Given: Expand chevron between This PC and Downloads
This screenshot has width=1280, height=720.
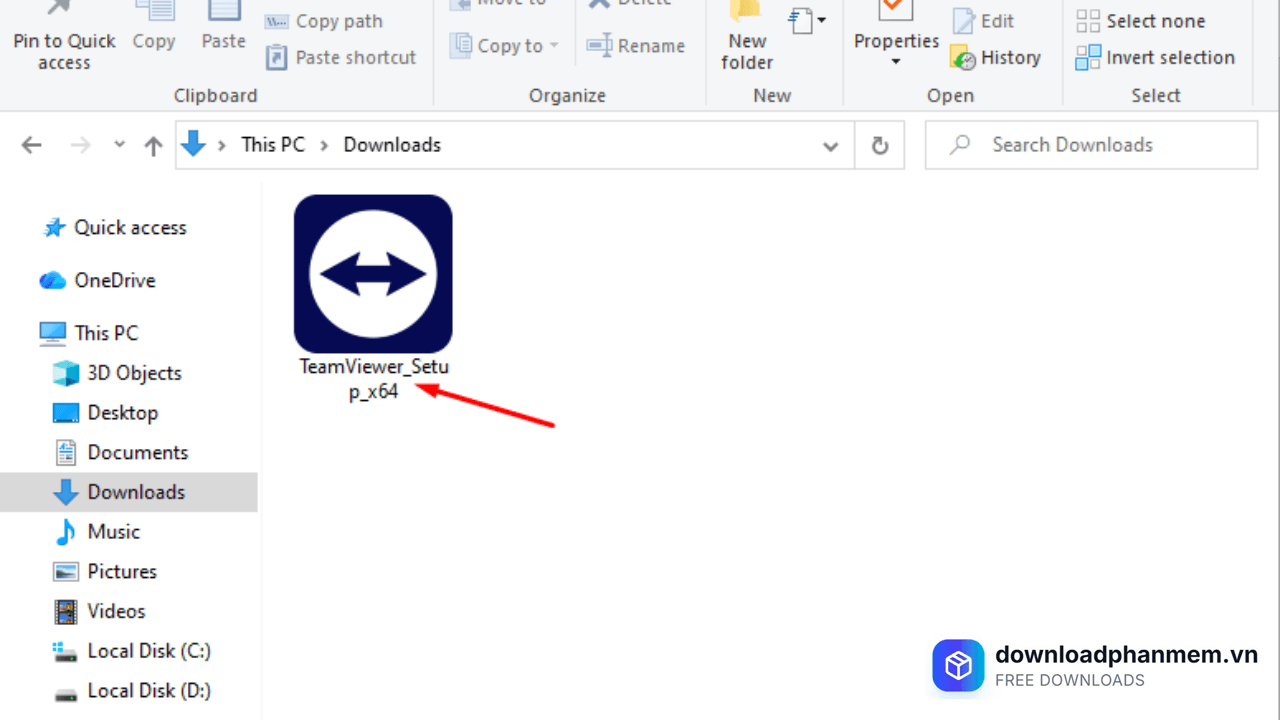Looking at the screenshot, I should pos(324,145).
